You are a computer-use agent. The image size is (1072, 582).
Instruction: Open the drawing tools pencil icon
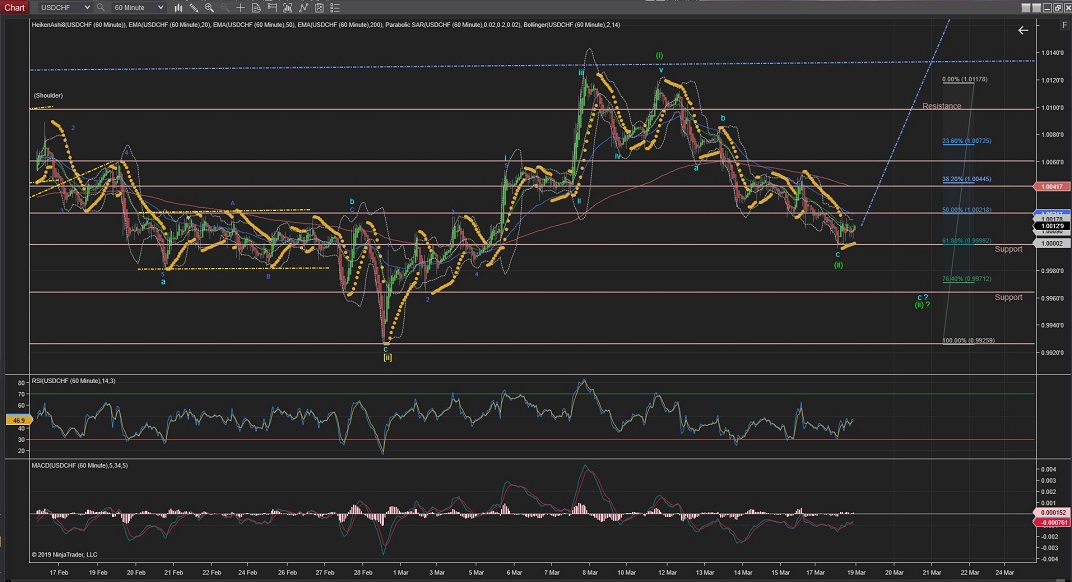194,7
